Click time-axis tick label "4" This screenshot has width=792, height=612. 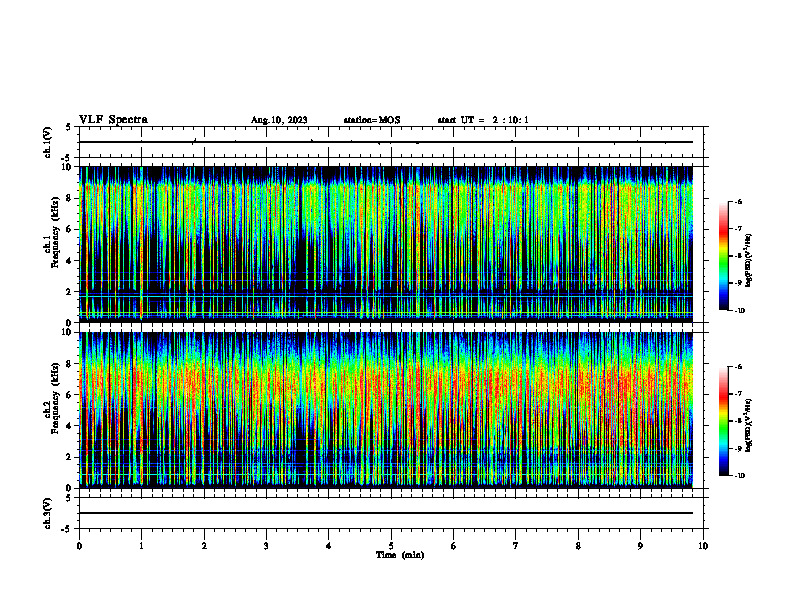[x=329, y=546]
